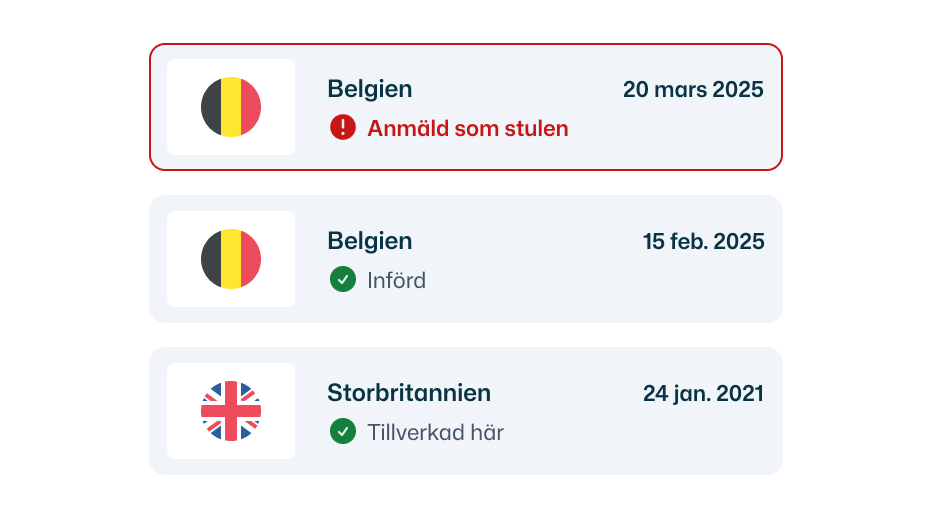
Task: Click the green checkmark next to Införd
Action: point(343,280)
